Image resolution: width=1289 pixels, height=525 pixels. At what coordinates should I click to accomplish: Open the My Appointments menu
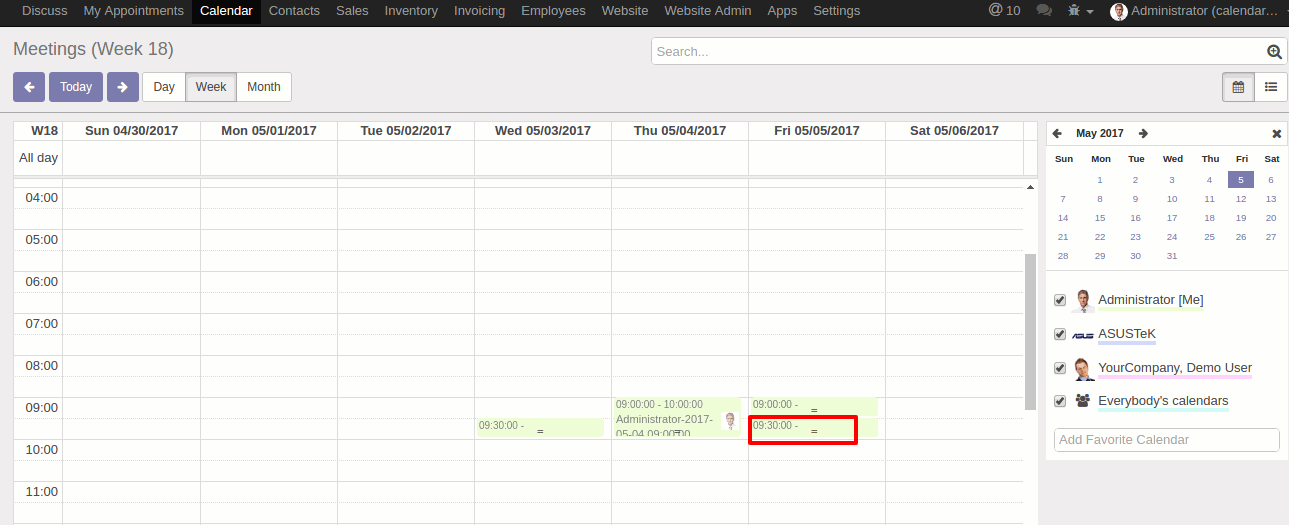[134, 11]
